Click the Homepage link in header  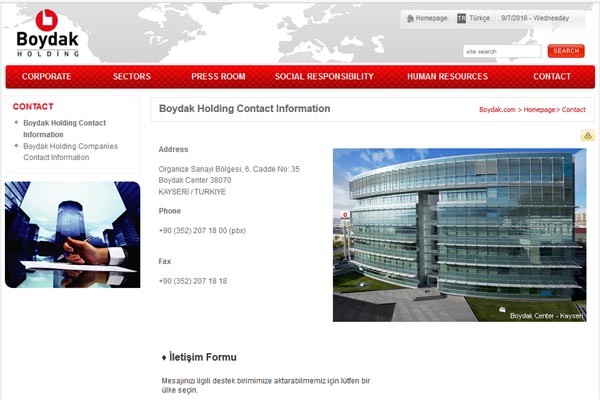tap(432, 18)
